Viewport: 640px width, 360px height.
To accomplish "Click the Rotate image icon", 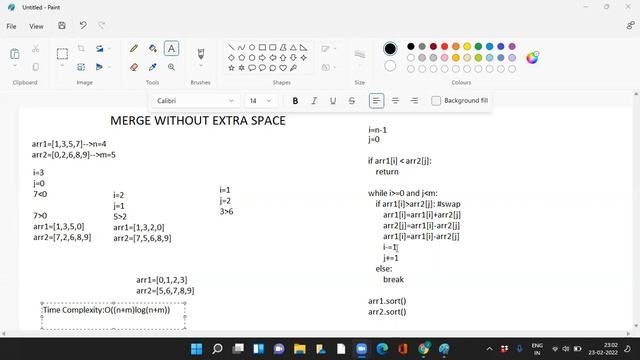I will click(x=99, y=49).
